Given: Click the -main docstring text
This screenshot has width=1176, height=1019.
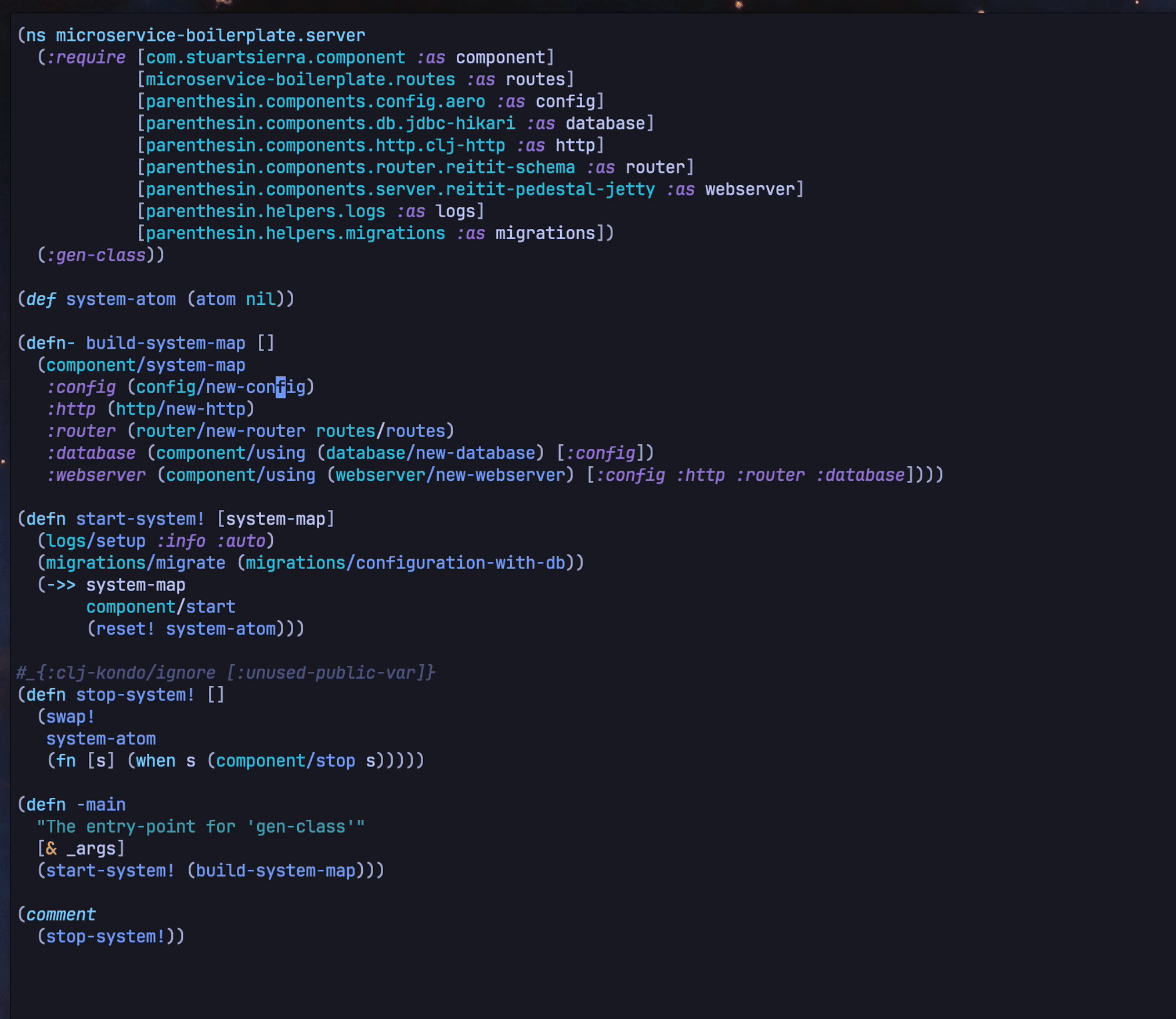Looking at the screenshot, I should pos(201,827).
